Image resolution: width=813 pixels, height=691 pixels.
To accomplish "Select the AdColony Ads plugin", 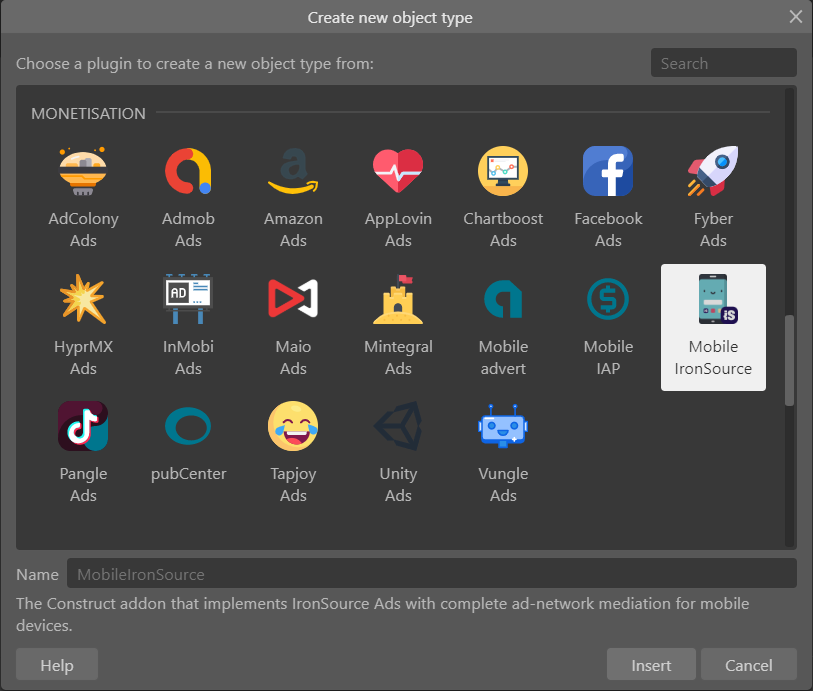I will 83,198.
